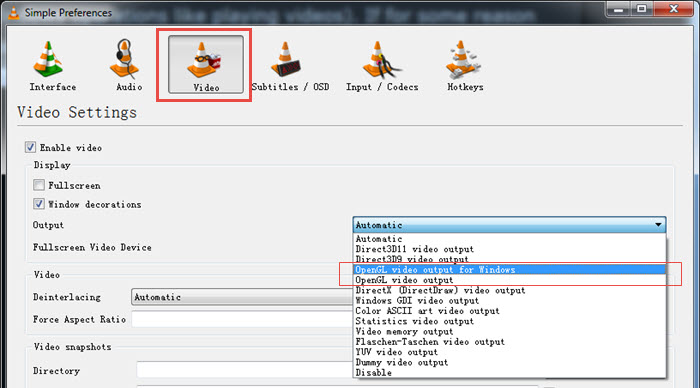Screen dimensions: 700x388
Task: Choose DirectX (DirectDraw) video output
Action: point(509,290)
